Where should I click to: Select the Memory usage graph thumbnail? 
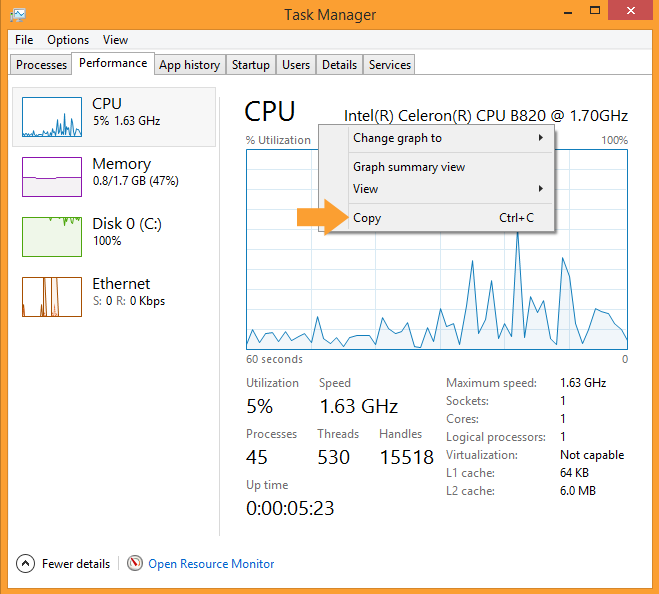point(52,177)
